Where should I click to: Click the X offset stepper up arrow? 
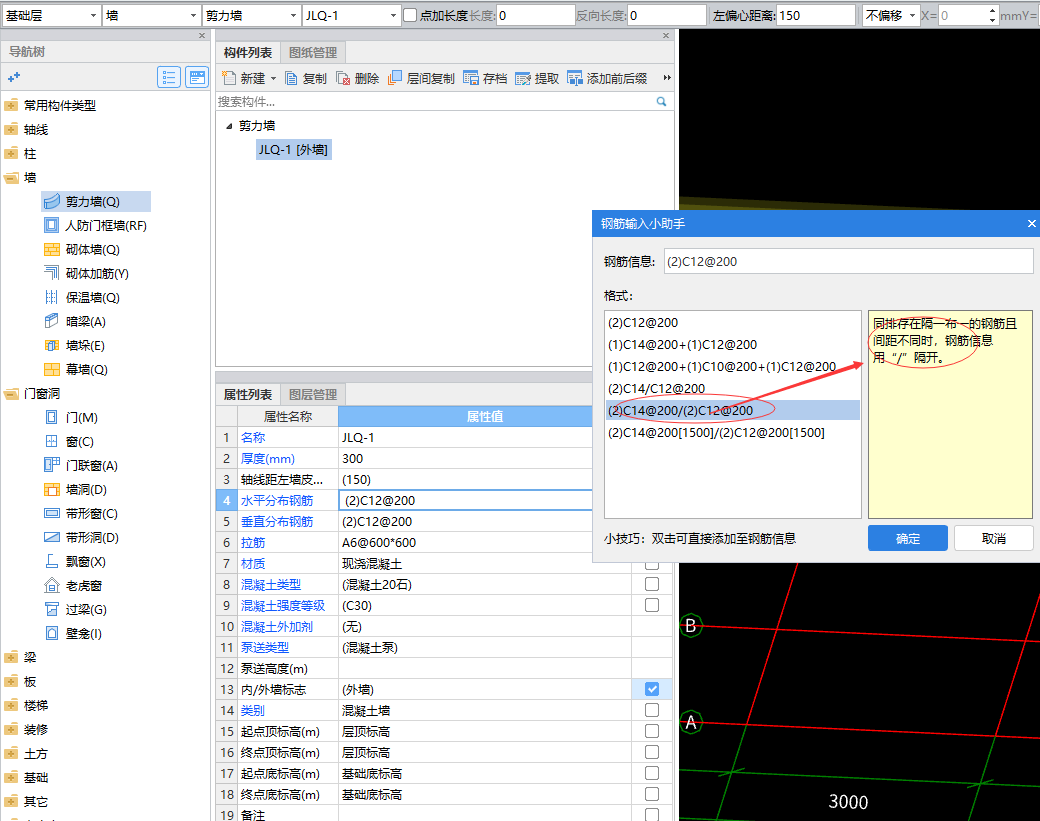click(x=992, y=11)
